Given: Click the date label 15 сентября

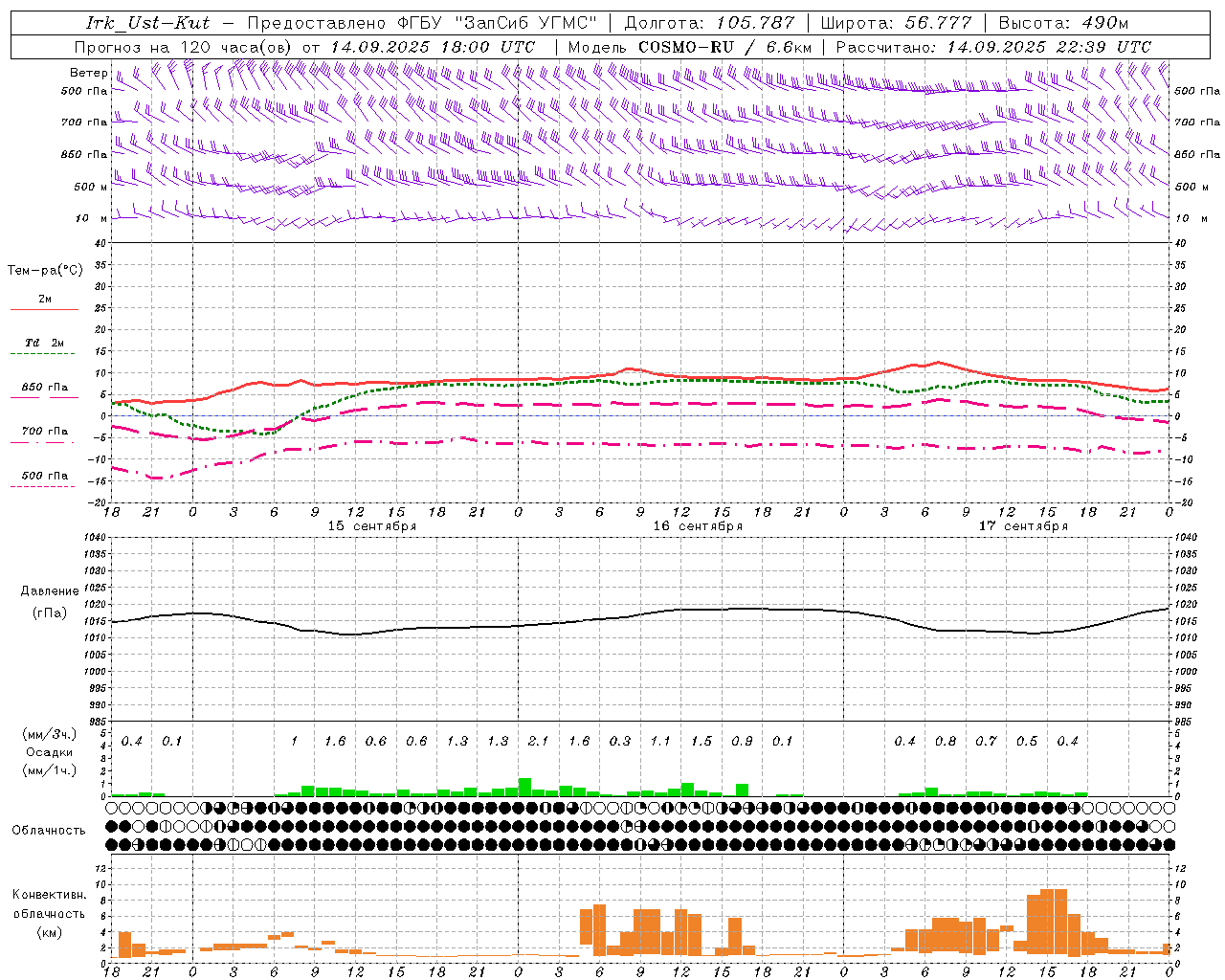Looking at the screenshot, I should coord(372,526).
